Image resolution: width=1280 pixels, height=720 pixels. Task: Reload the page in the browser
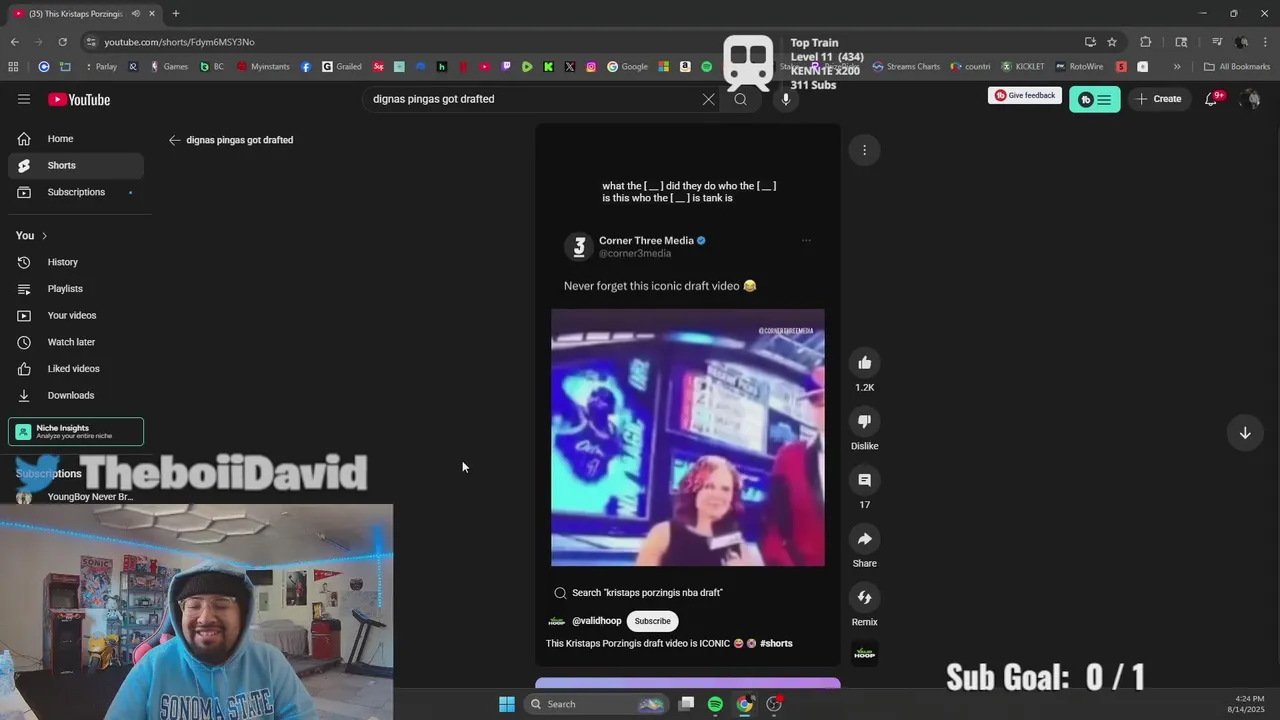[62, 42]
